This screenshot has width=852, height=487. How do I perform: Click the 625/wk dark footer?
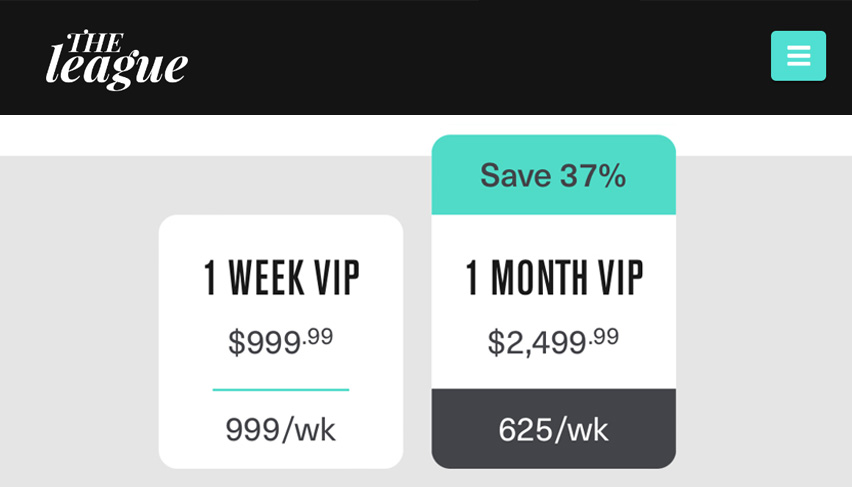click(554, 428)
